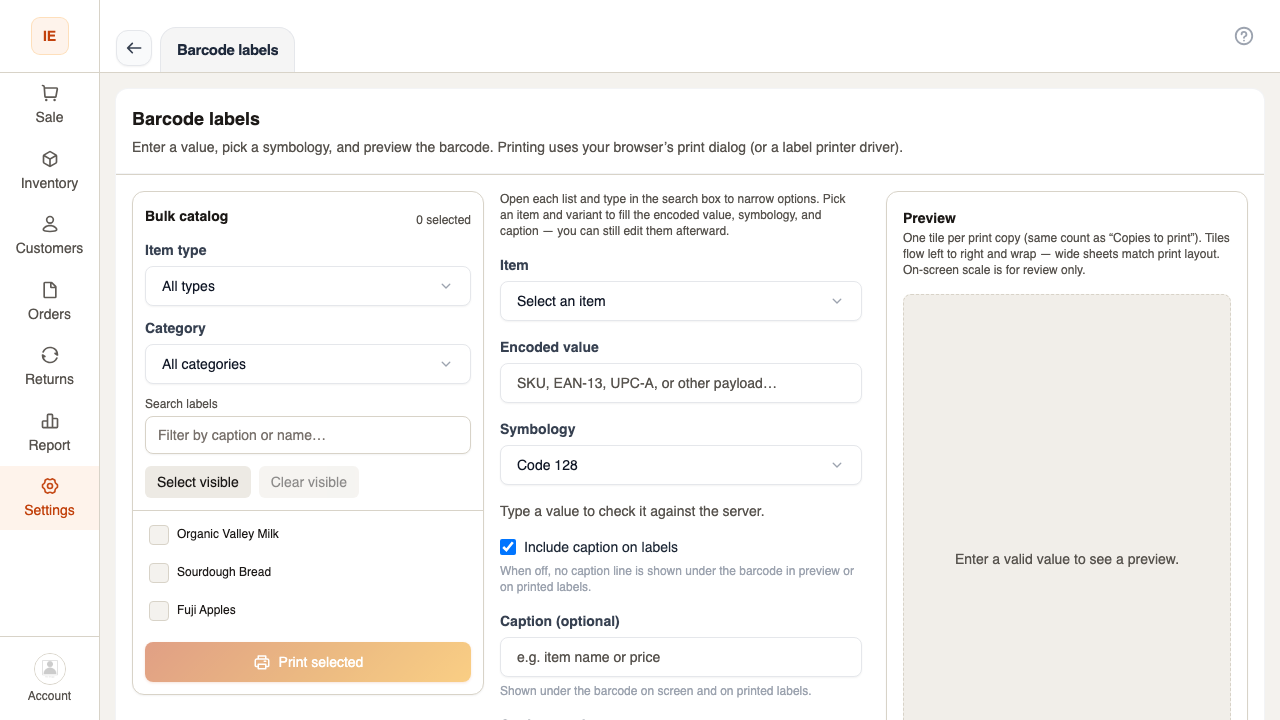The image size is (1280, 720).
Task: Click the Type a value to check text
Action: click(x=632, y=511)
